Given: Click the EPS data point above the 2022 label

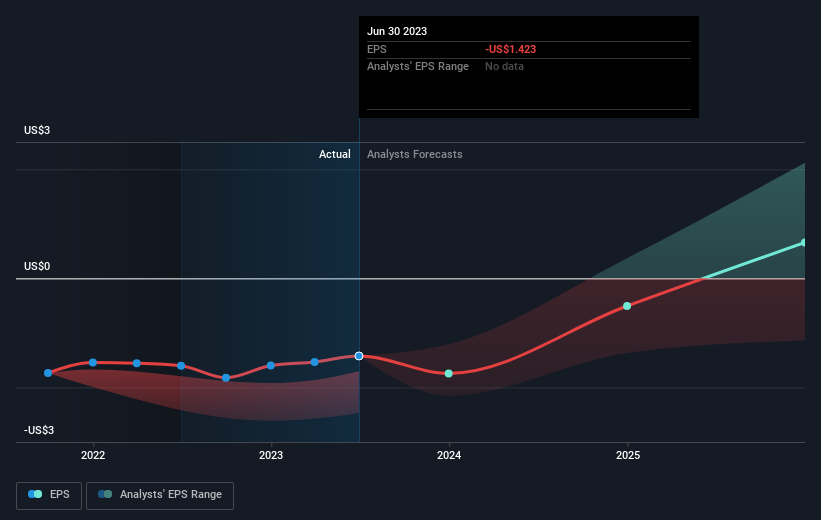Looking at the screenshot, I should [x=93, y=362].
